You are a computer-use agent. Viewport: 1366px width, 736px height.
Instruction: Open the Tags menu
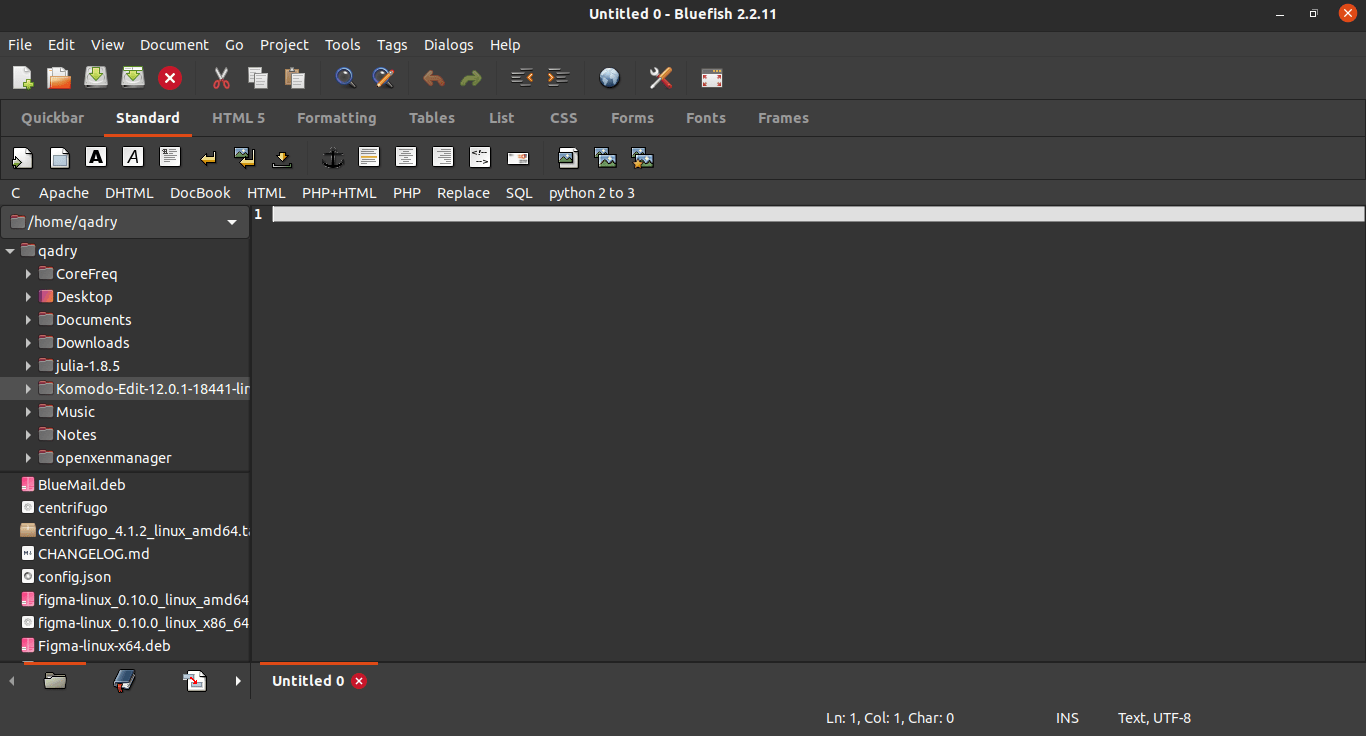pos(392,45)
